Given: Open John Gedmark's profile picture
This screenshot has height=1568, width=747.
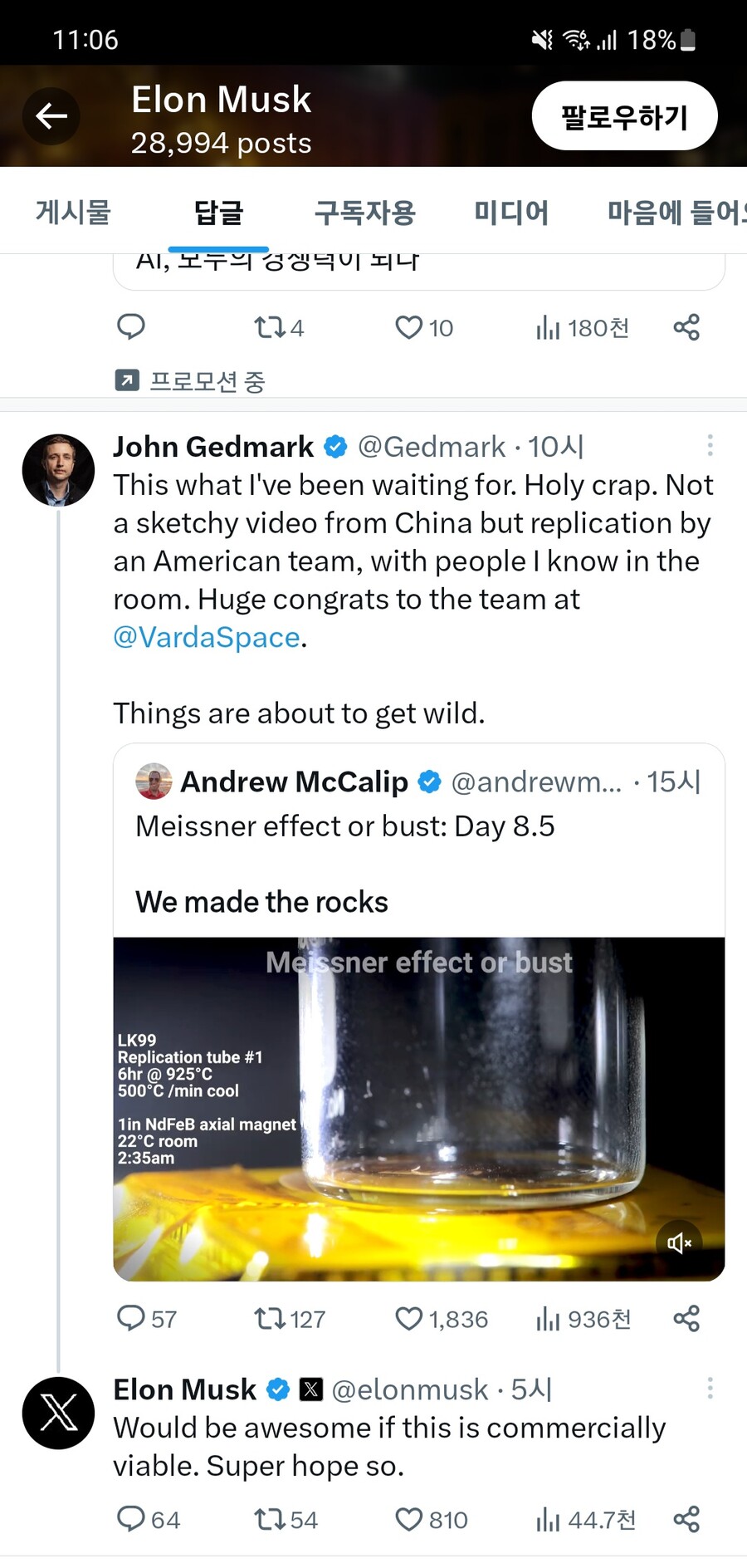Looking at the screenshot, I should pyautogui.click(x=58, y=470).
